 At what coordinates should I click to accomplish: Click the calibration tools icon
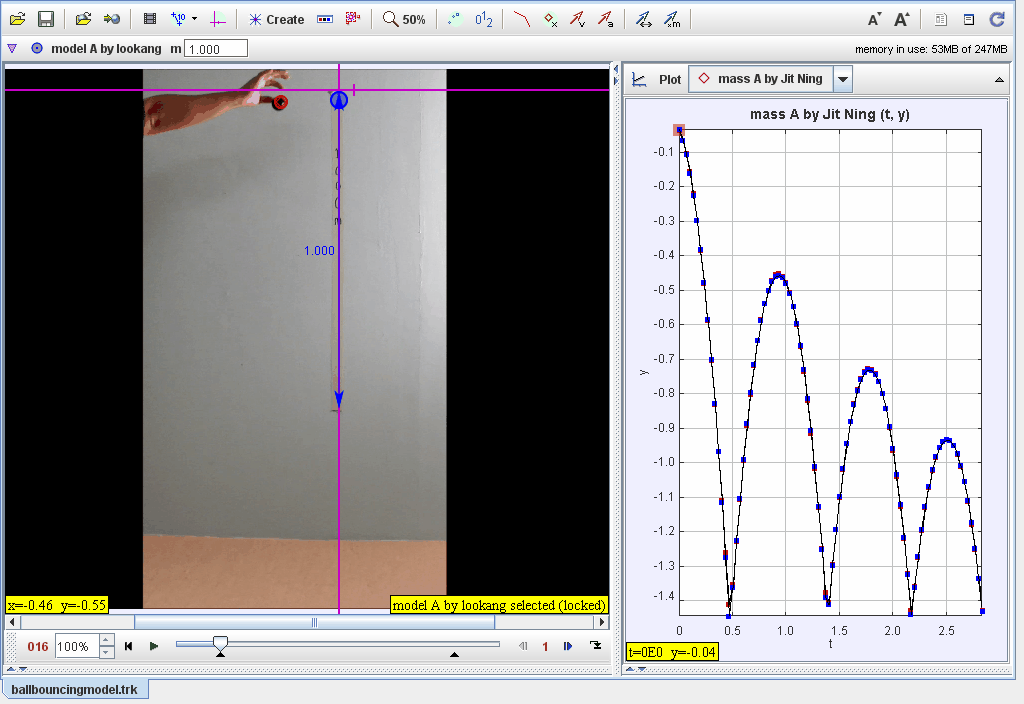[178, 19]
